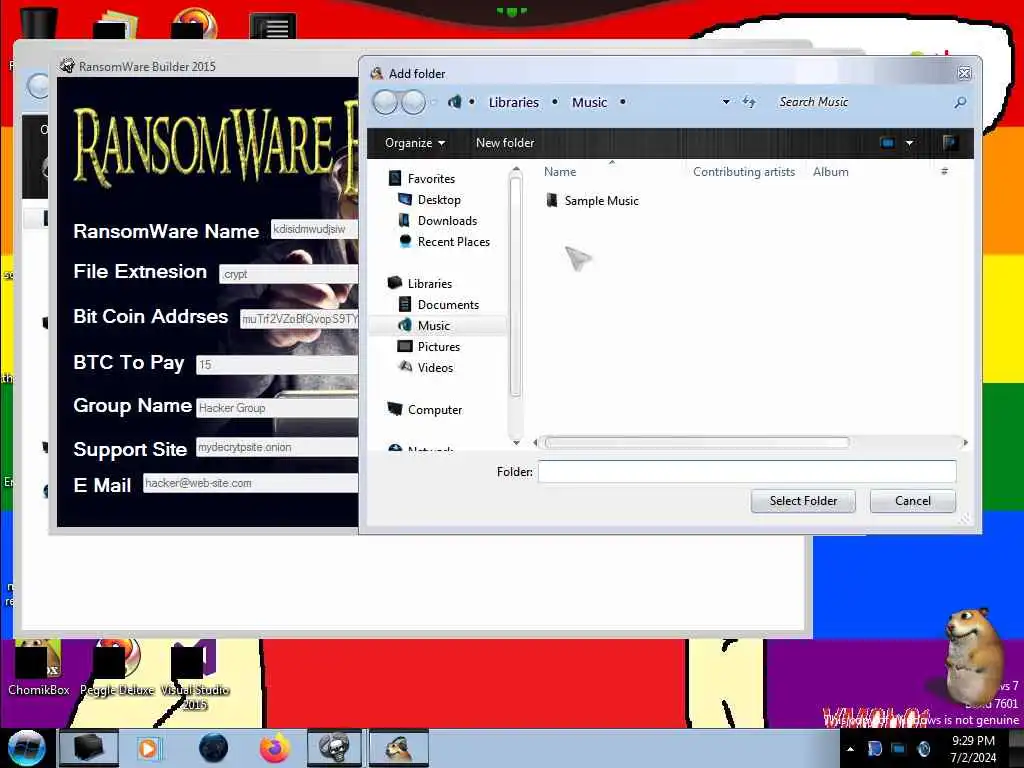
Task: Click the Bit Coin Addrses field in the builder
Action: [299, 319]
